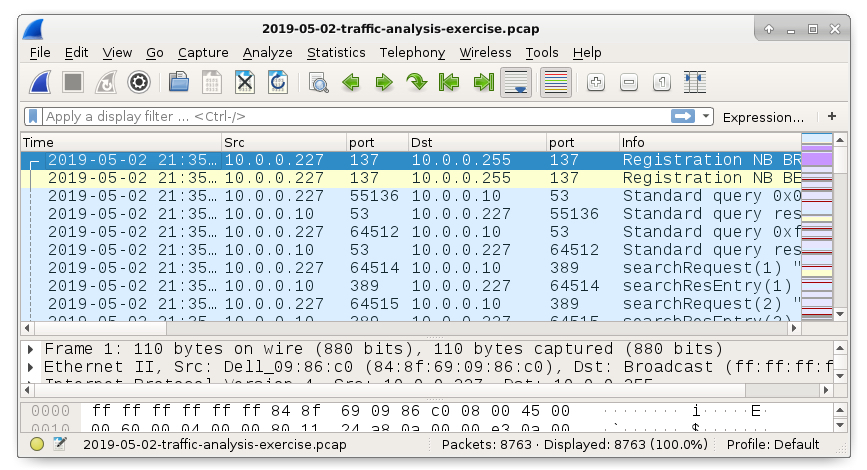Click filter bookmark icon
This screenshot has width=867, height=470.
(33, 117)
